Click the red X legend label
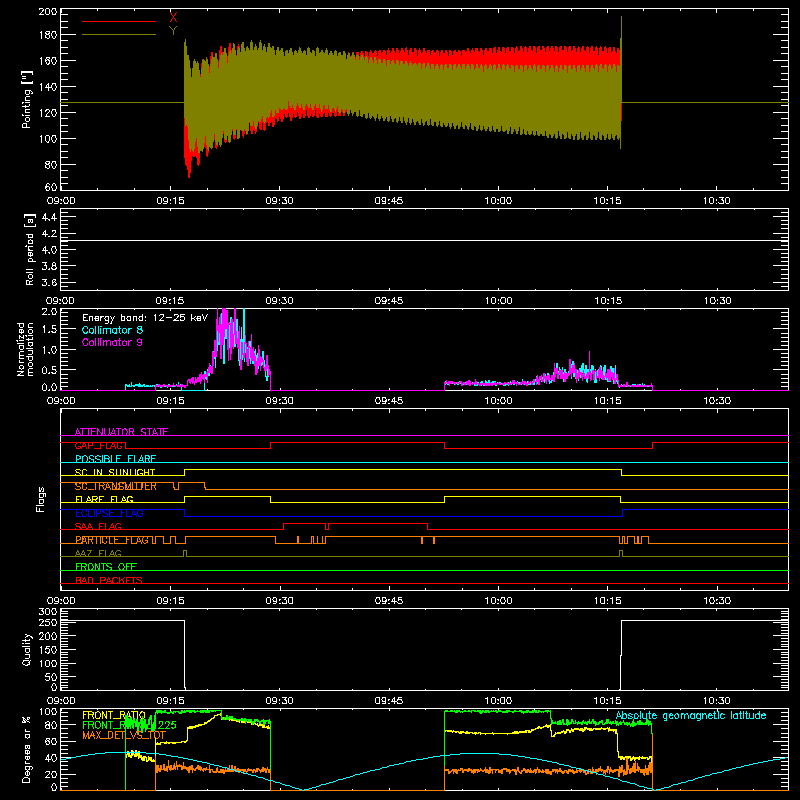 173,18
